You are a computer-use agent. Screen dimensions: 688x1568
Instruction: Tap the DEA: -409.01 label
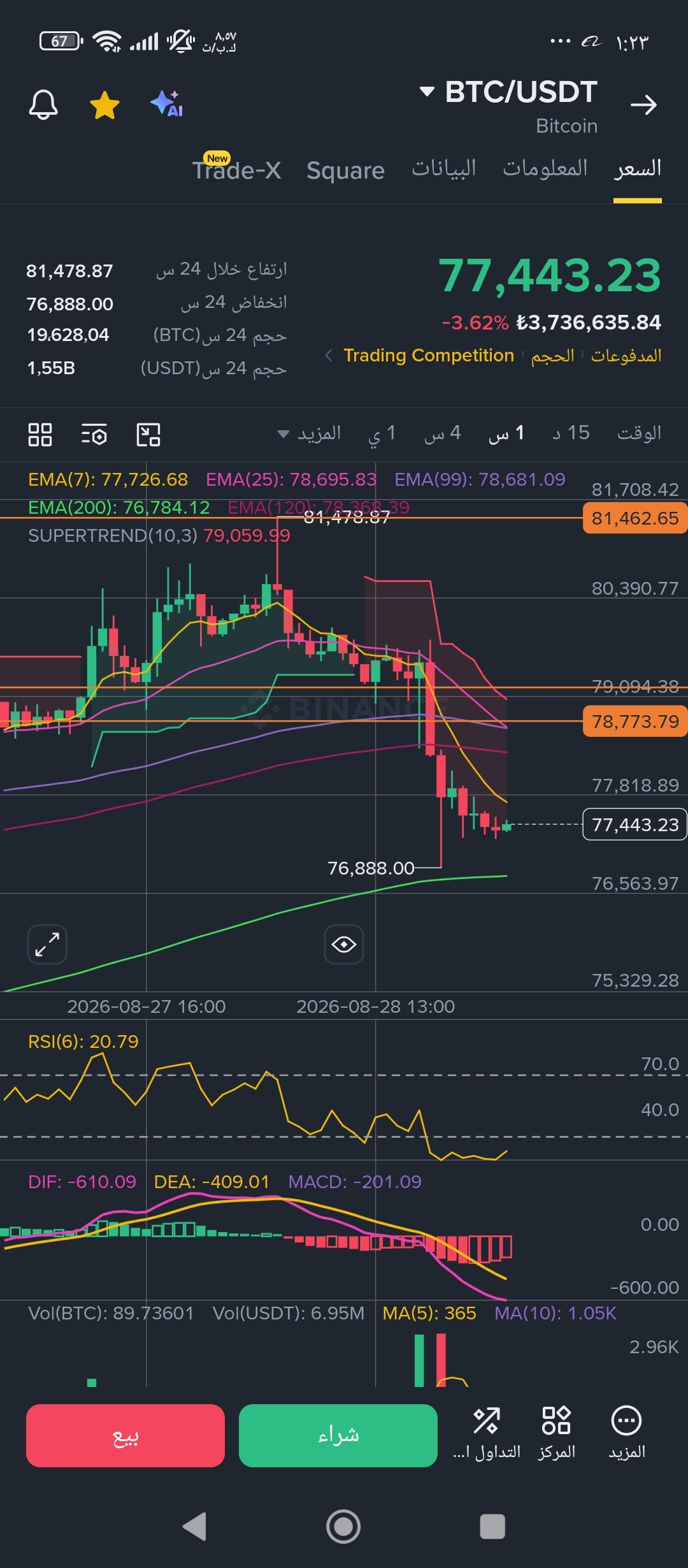212,1182
